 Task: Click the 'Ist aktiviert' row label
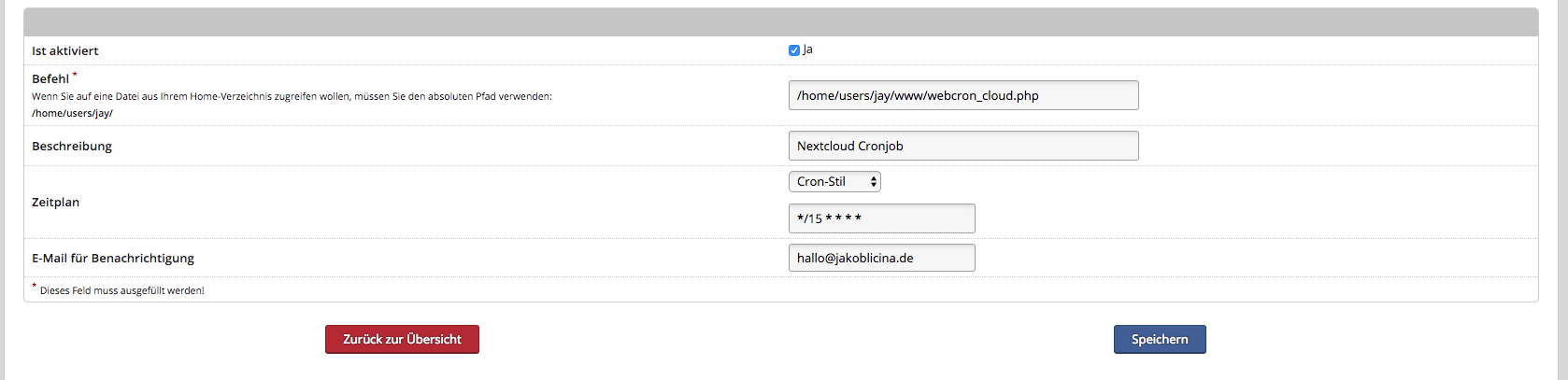(x=64, y=51)
